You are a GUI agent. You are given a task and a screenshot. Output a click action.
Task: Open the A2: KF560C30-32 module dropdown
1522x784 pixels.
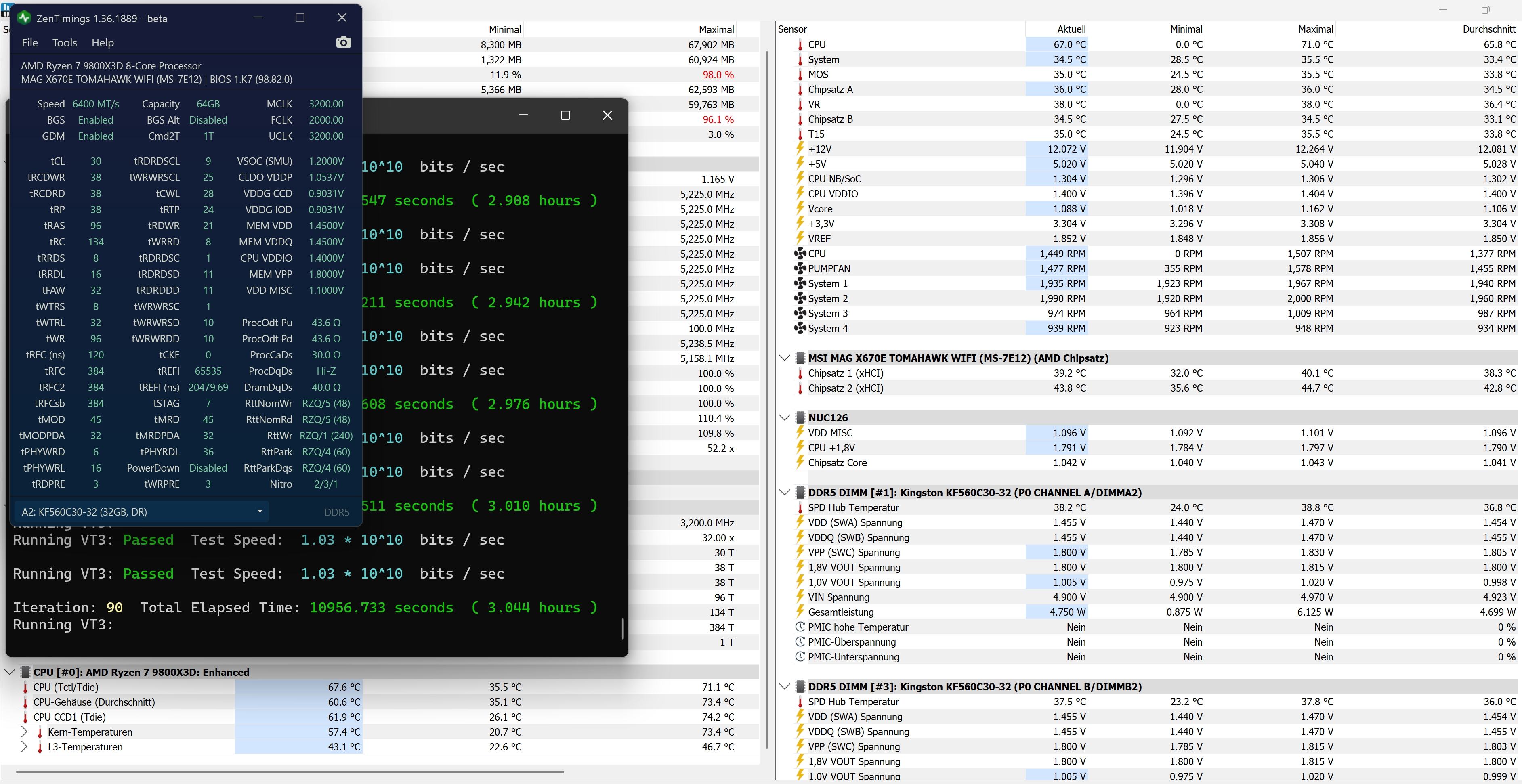pyautogui.click(x=259, y=511)
